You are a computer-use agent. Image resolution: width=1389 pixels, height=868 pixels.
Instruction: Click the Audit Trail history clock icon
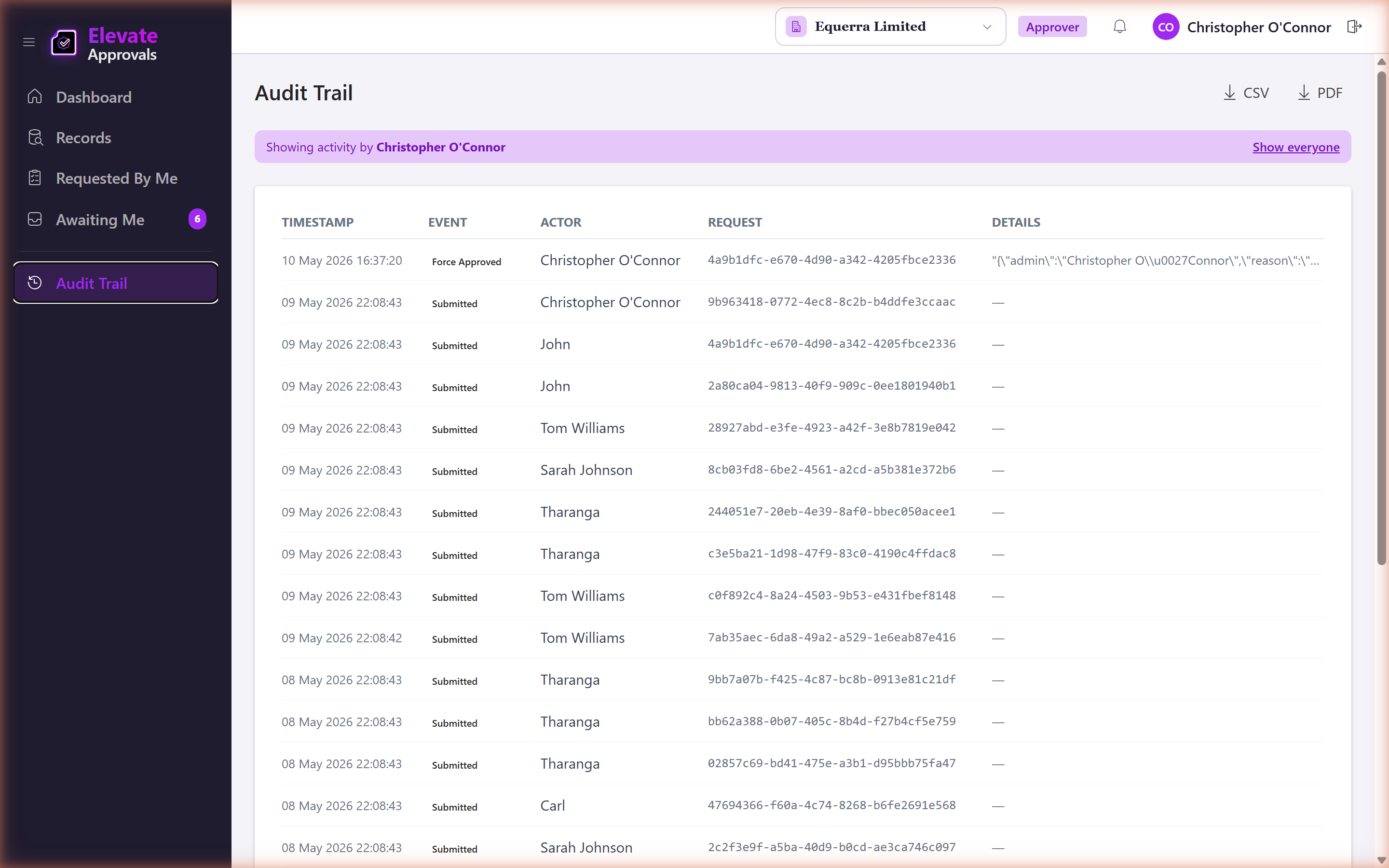(x=35, y=283)
